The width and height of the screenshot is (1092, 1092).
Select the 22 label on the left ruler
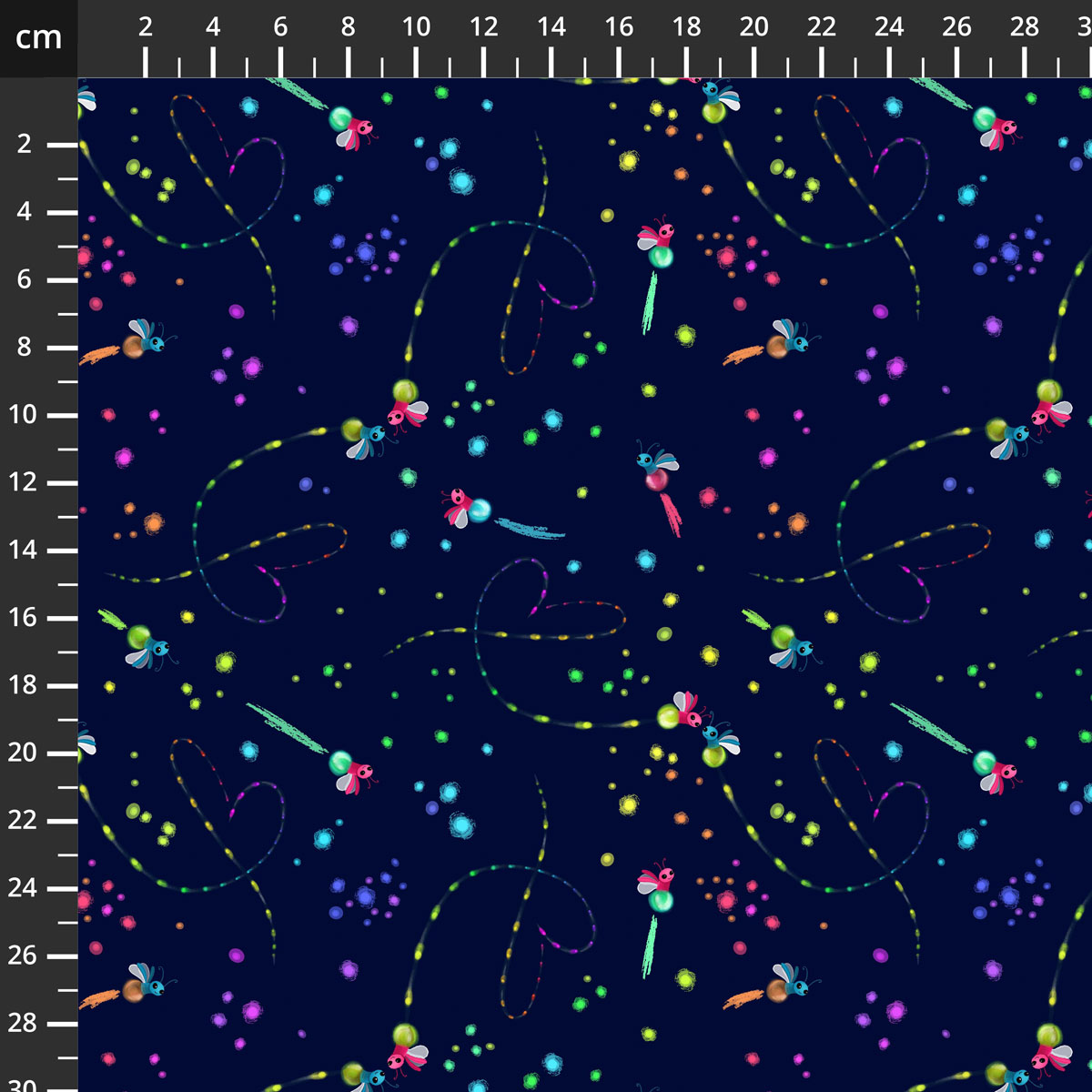[x=24, y=820]
